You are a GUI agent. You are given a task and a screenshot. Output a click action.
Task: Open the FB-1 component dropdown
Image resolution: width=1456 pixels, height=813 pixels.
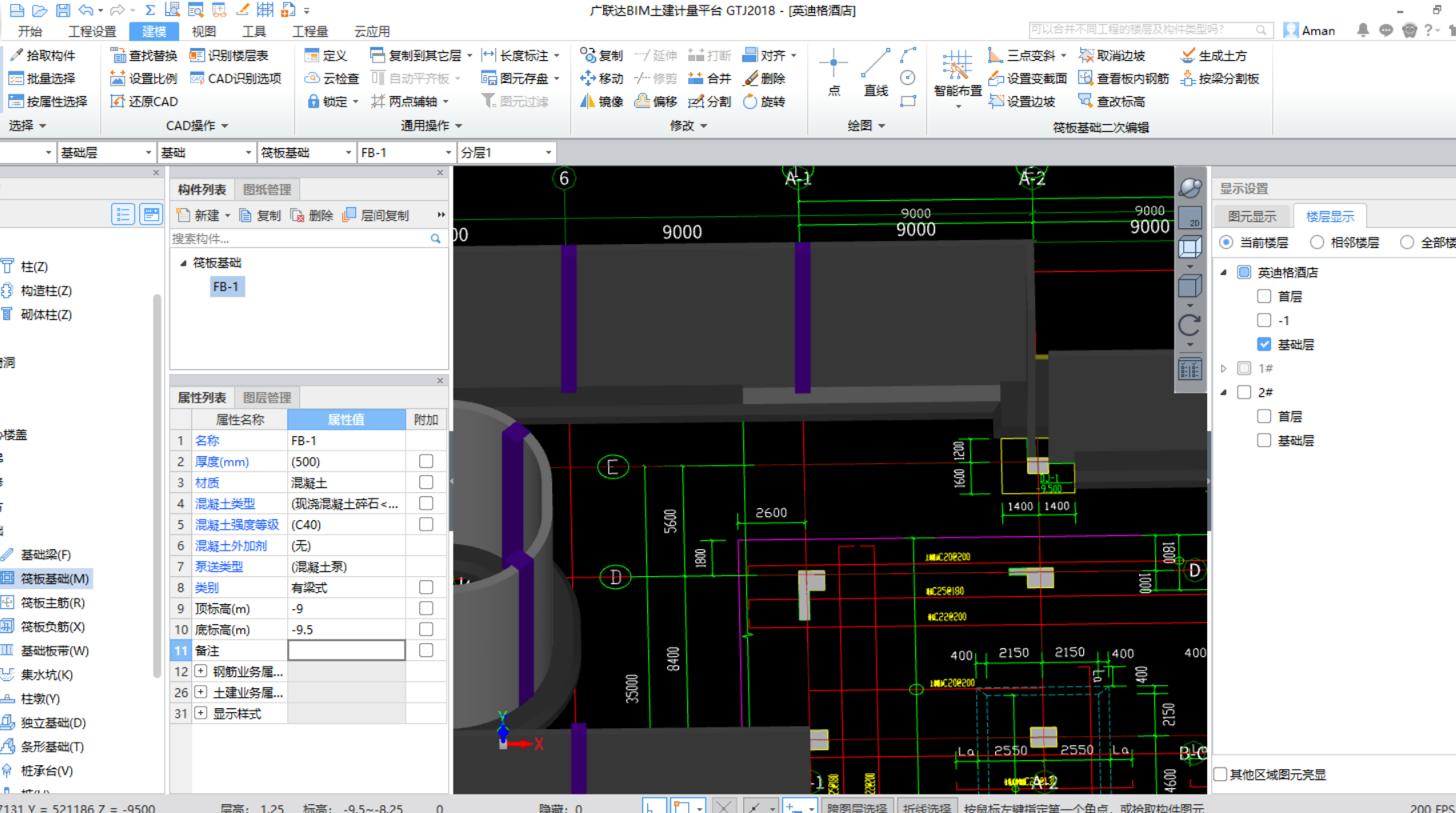tap(406, 152)
